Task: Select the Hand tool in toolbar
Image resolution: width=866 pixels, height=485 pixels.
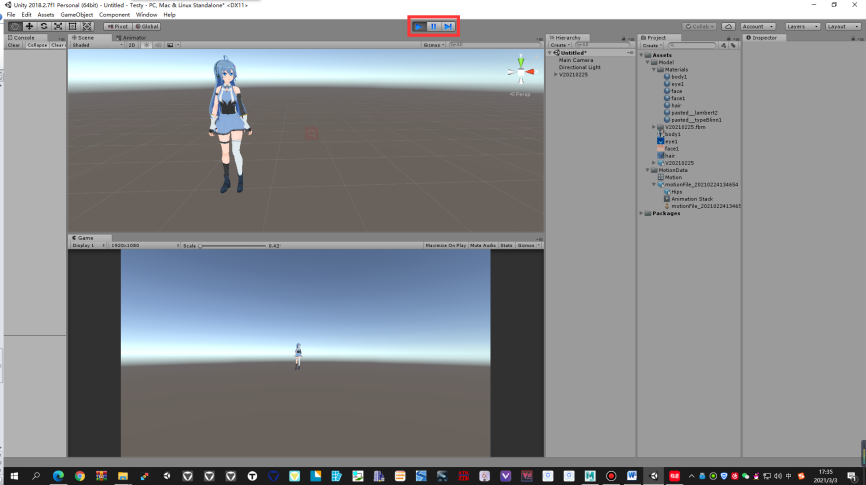Action: [x=15, y=27]
